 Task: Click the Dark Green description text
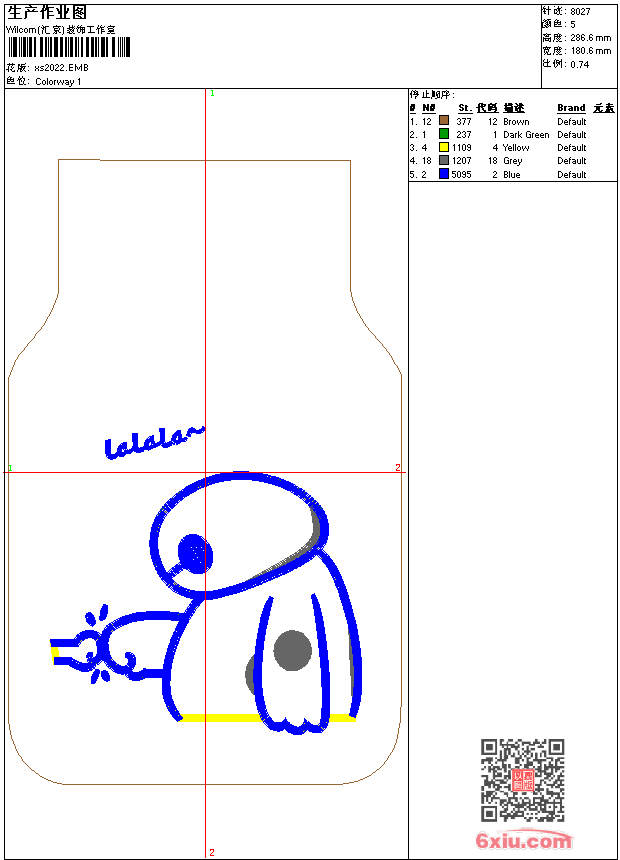(x=526, y=135)
